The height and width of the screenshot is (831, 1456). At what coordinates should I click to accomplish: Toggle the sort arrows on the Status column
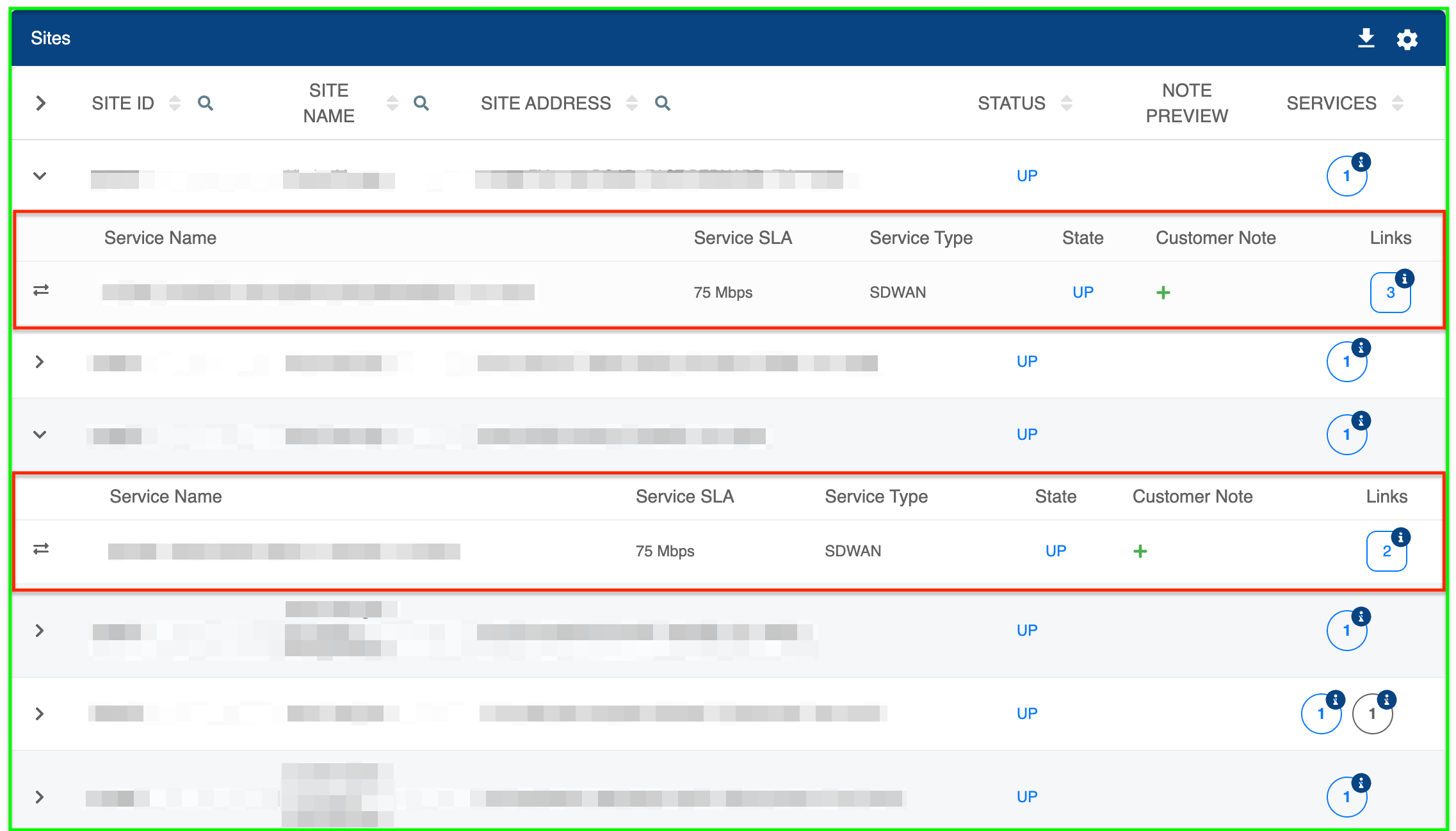click(x=1066, y=103)
